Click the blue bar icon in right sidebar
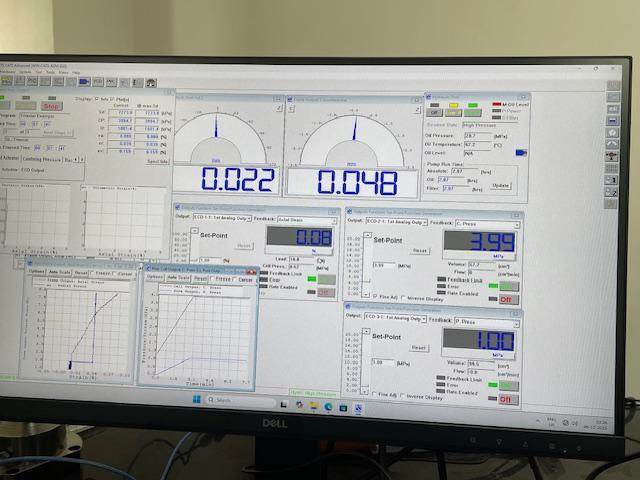 tap(612, 121)
